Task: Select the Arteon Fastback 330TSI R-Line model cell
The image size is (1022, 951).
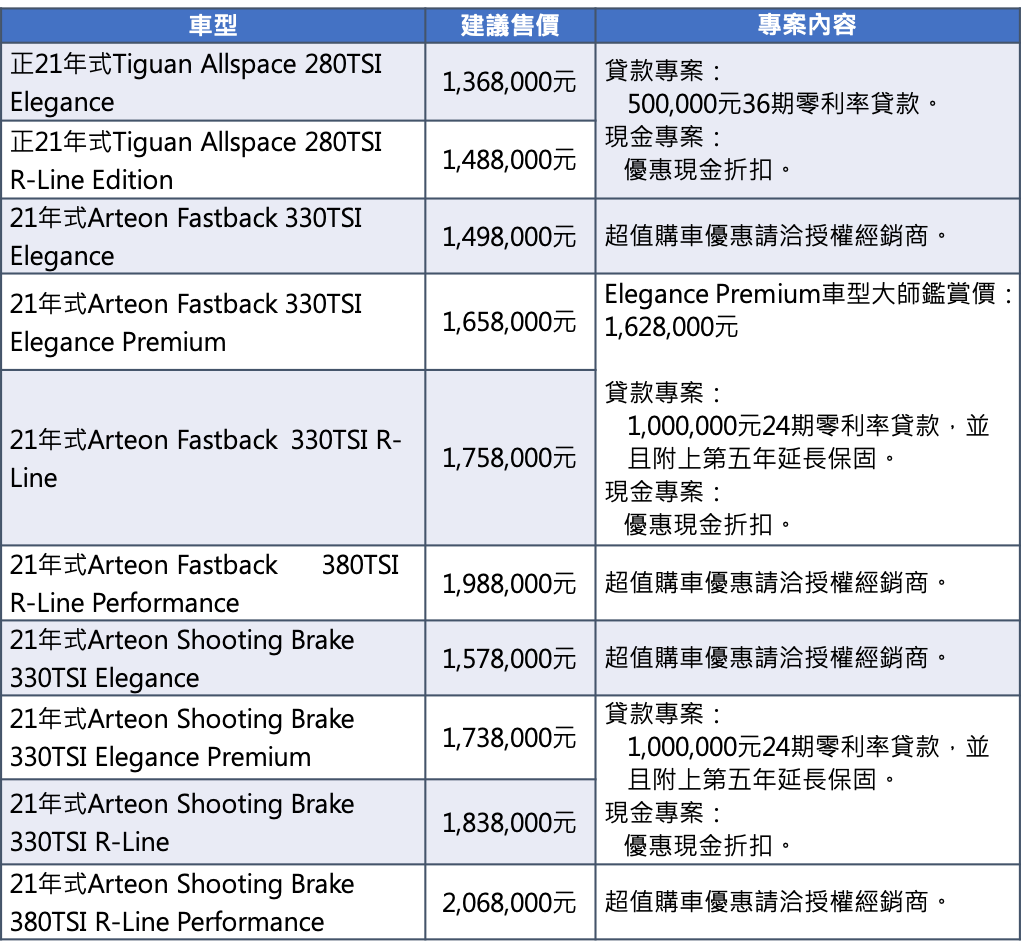Action: click(x=213, y=458)
